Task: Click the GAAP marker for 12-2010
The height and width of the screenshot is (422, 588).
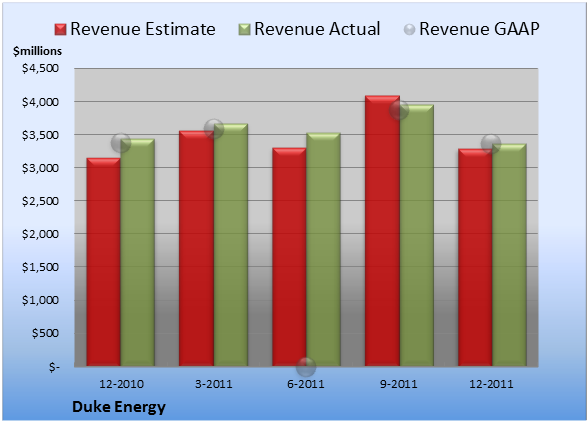Action: 121,143
